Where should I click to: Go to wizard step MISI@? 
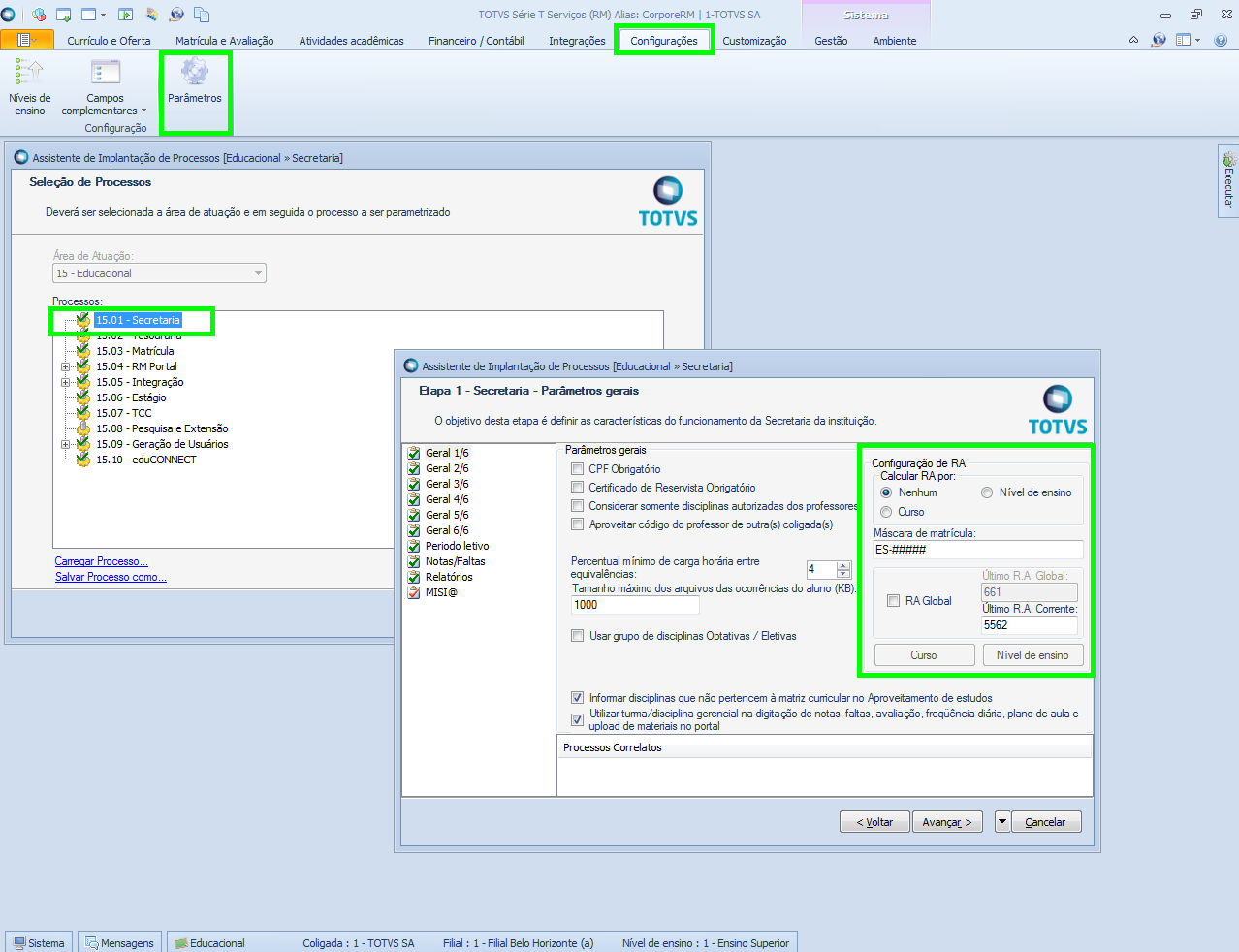(x=441, y=592)
